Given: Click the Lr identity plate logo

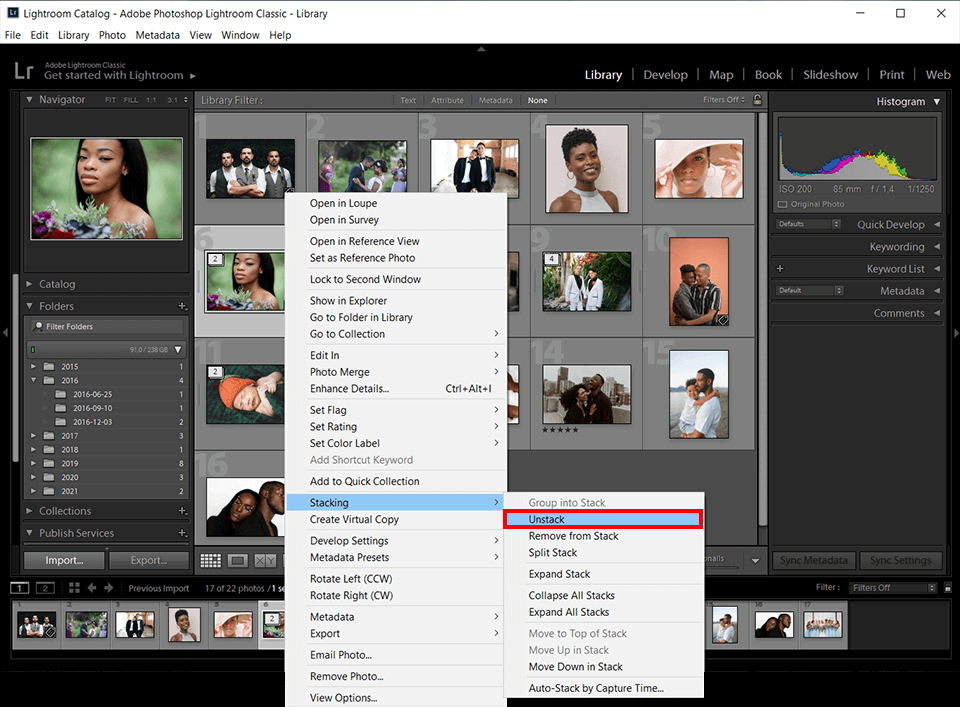Looking at the screenshot, I should click(24, 71).
